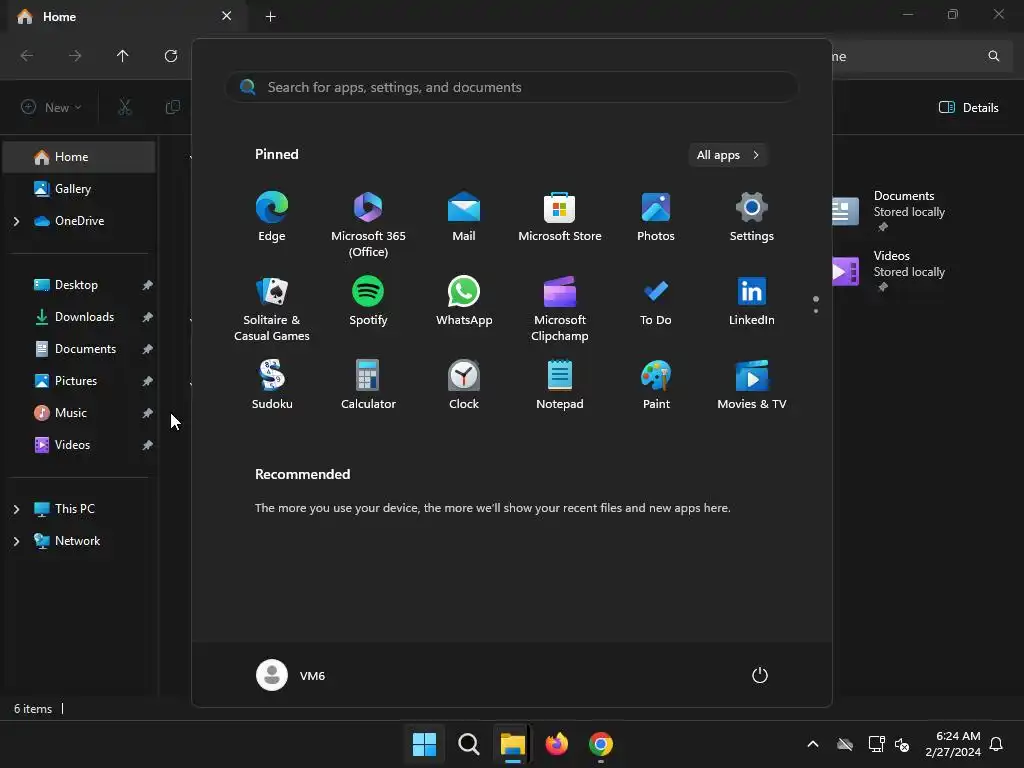This screenshot has height=768, width=1024.
Task: Open Notepad from Start menu
Action: click(560, 385)
